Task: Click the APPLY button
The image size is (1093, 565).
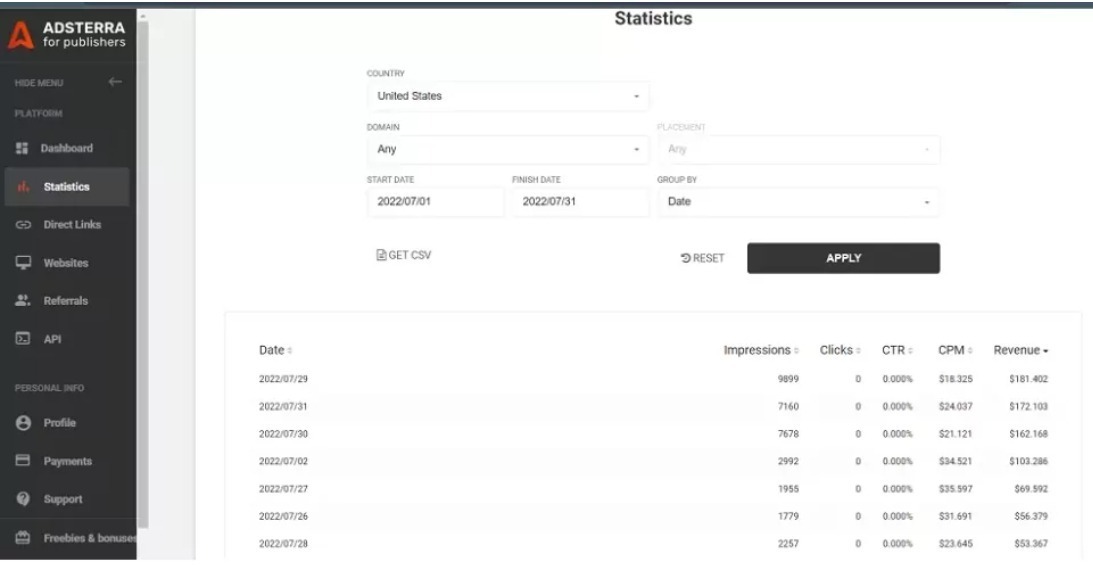Action: coord(843,258)
